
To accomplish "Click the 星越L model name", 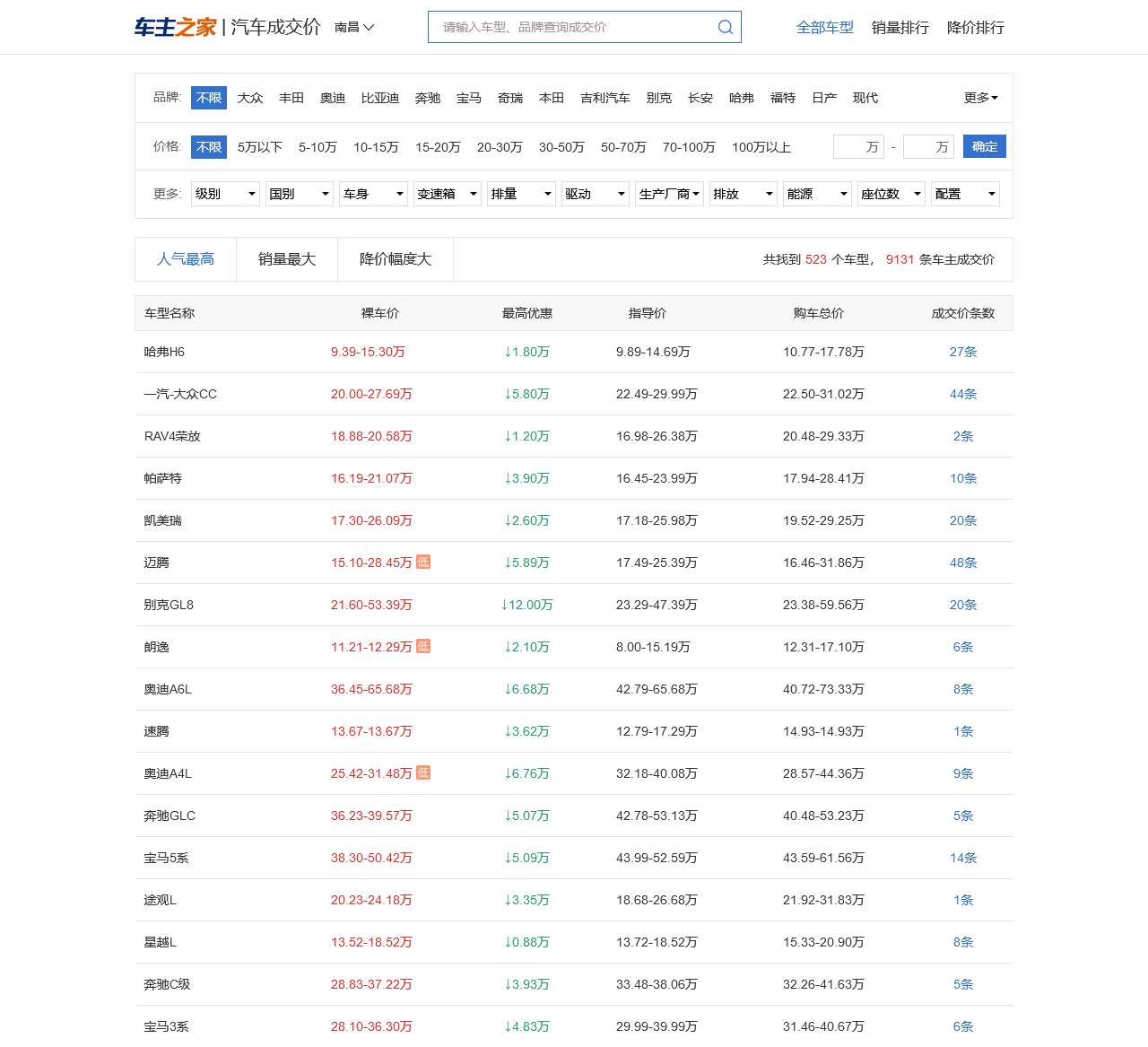I will click(x=160, y=942).
